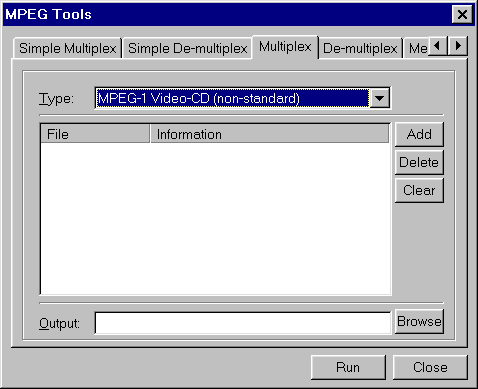Screen dimensions: 478x389
Task: Click the File column header
Action: (x=95, y=134)
